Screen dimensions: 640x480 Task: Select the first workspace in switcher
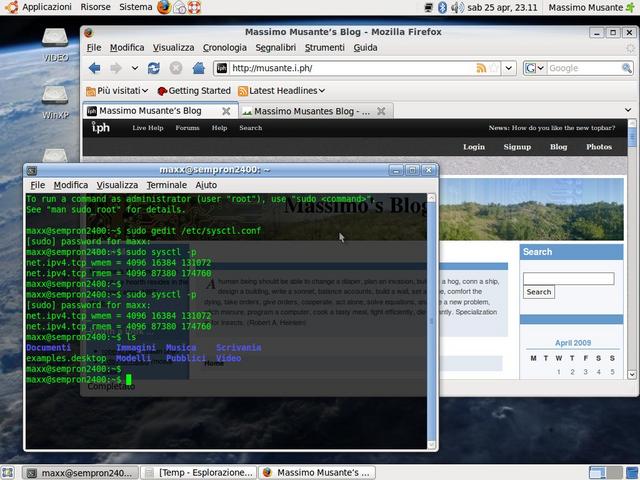point(598,473)
